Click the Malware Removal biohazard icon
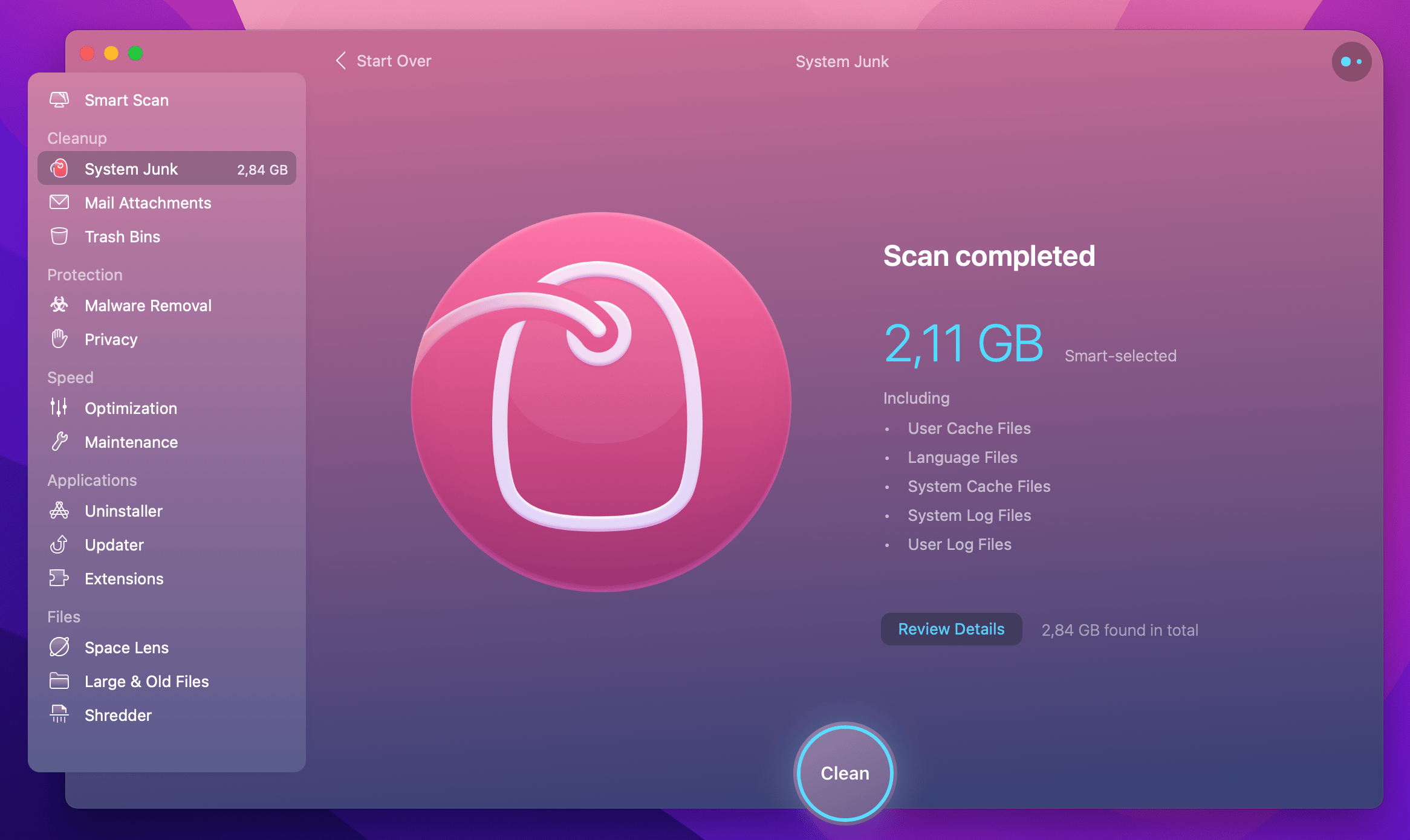 click(59, 305)
